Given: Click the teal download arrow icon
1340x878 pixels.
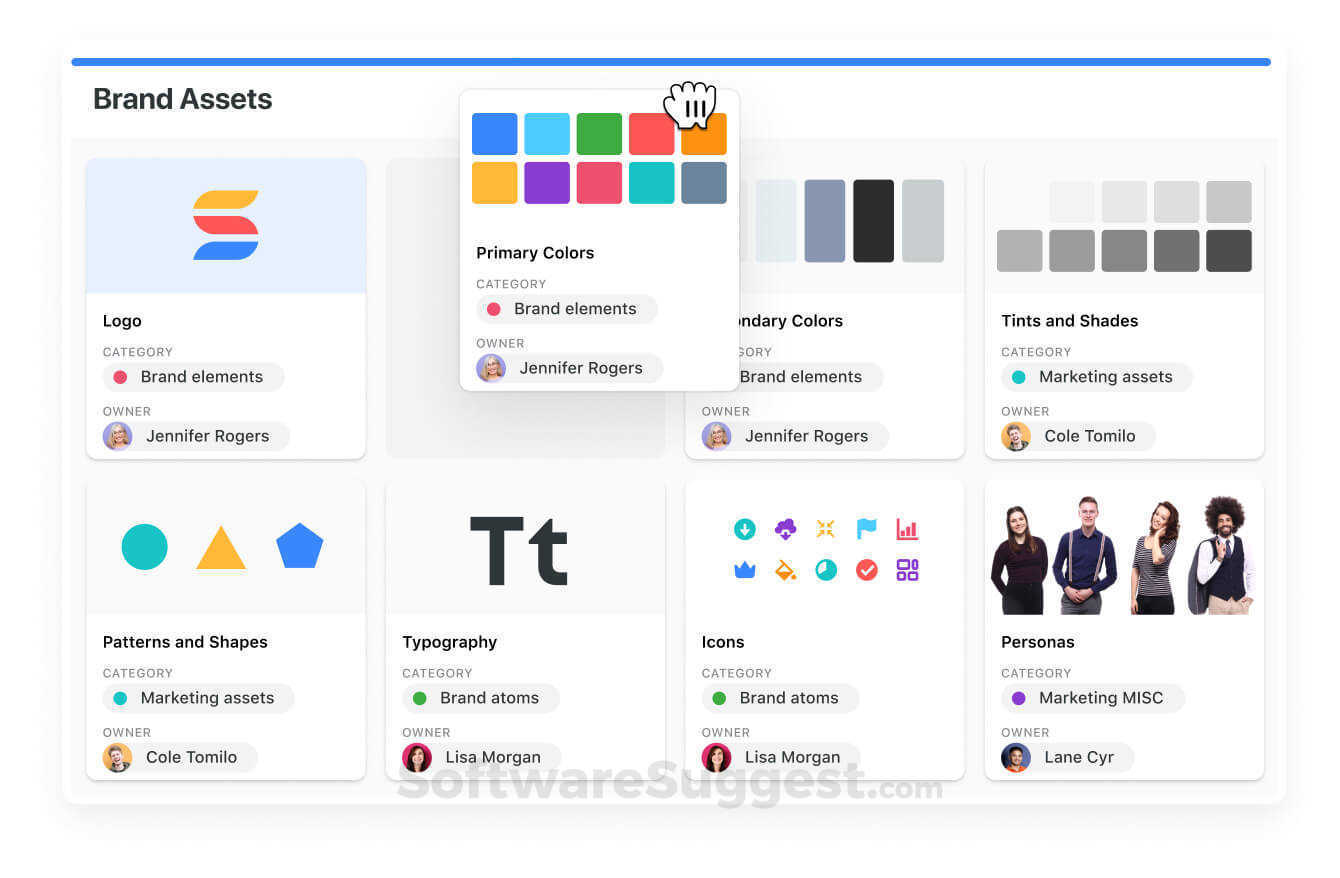Looking at the screenshot, I should (745, 529).
